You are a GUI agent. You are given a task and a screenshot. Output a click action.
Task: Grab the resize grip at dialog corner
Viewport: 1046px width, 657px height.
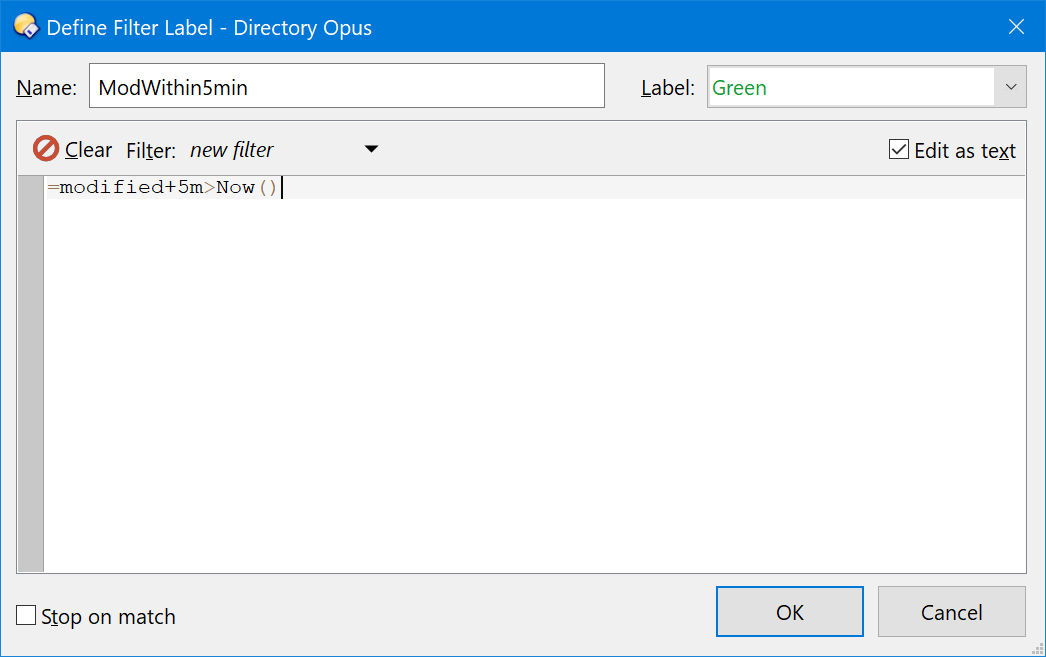pyautogui.click(x=1037, y=649)
